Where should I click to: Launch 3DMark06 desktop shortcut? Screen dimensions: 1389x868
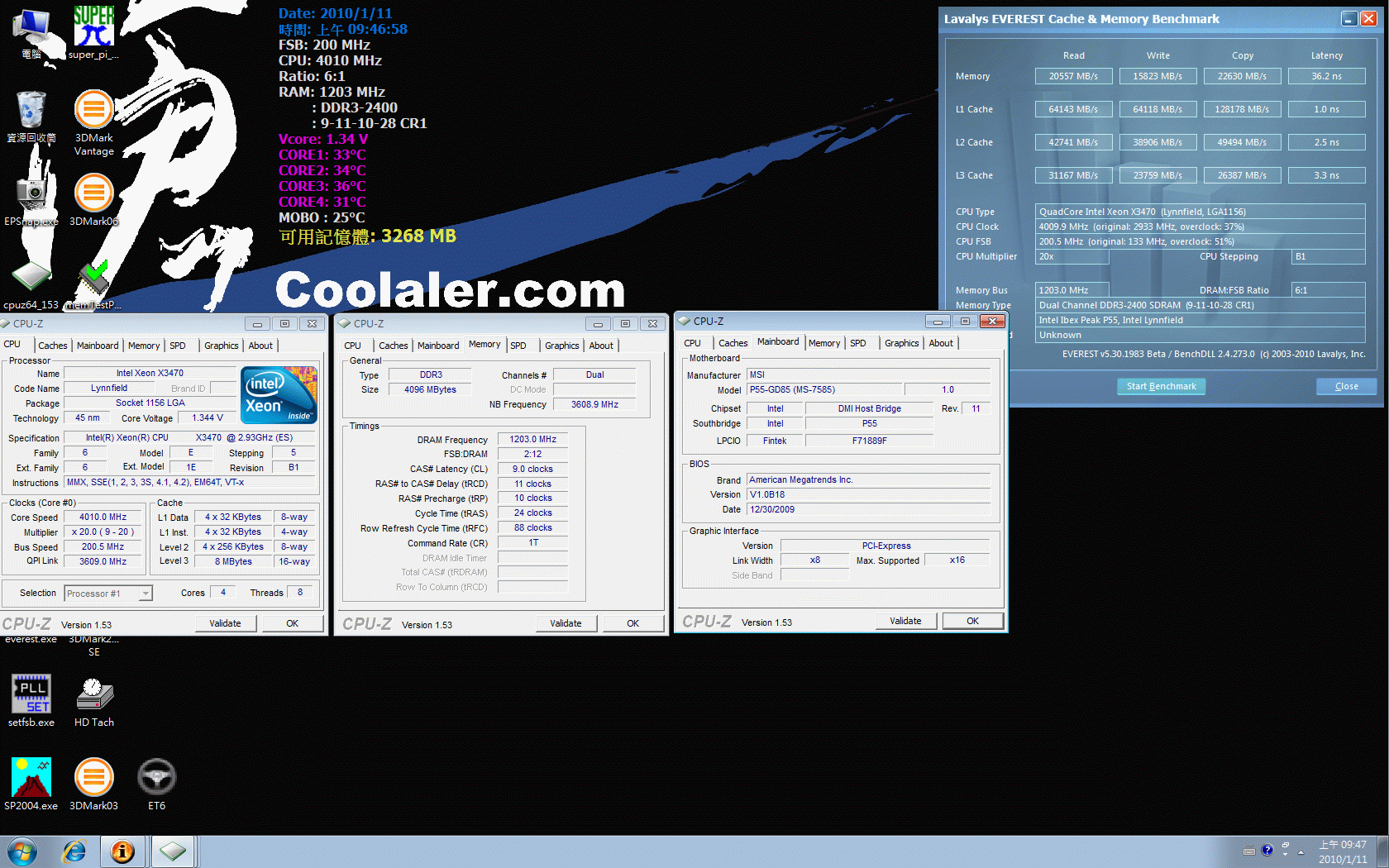coord(94,199)
